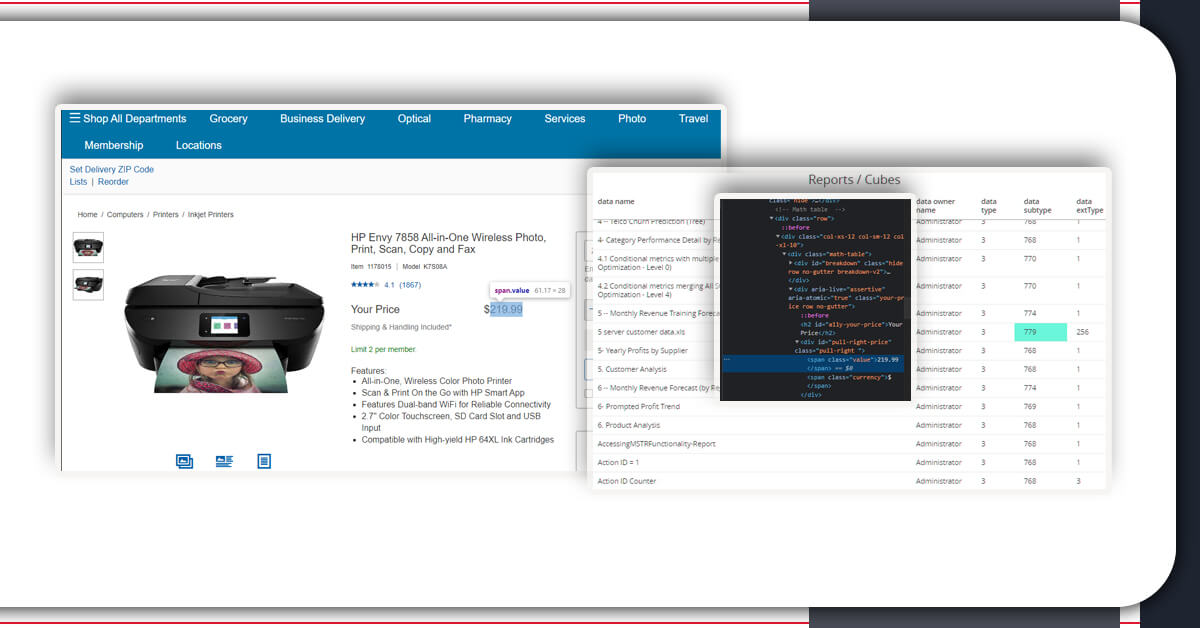Viewport: 1200px width, 628px height.
Task: Open the Grocery menu item
Action: [228, 118]
